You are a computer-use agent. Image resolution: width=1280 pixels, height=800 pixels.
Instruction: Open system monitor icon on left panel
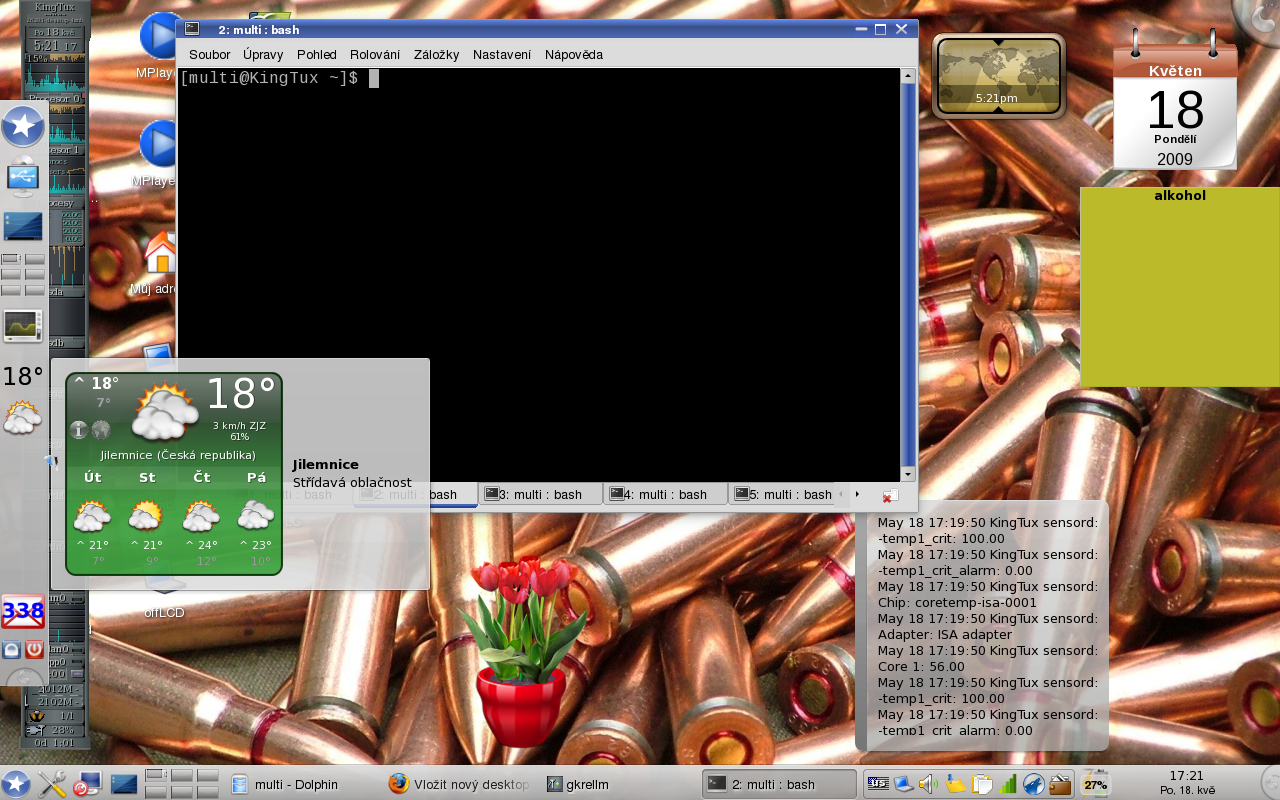point(22,325)
